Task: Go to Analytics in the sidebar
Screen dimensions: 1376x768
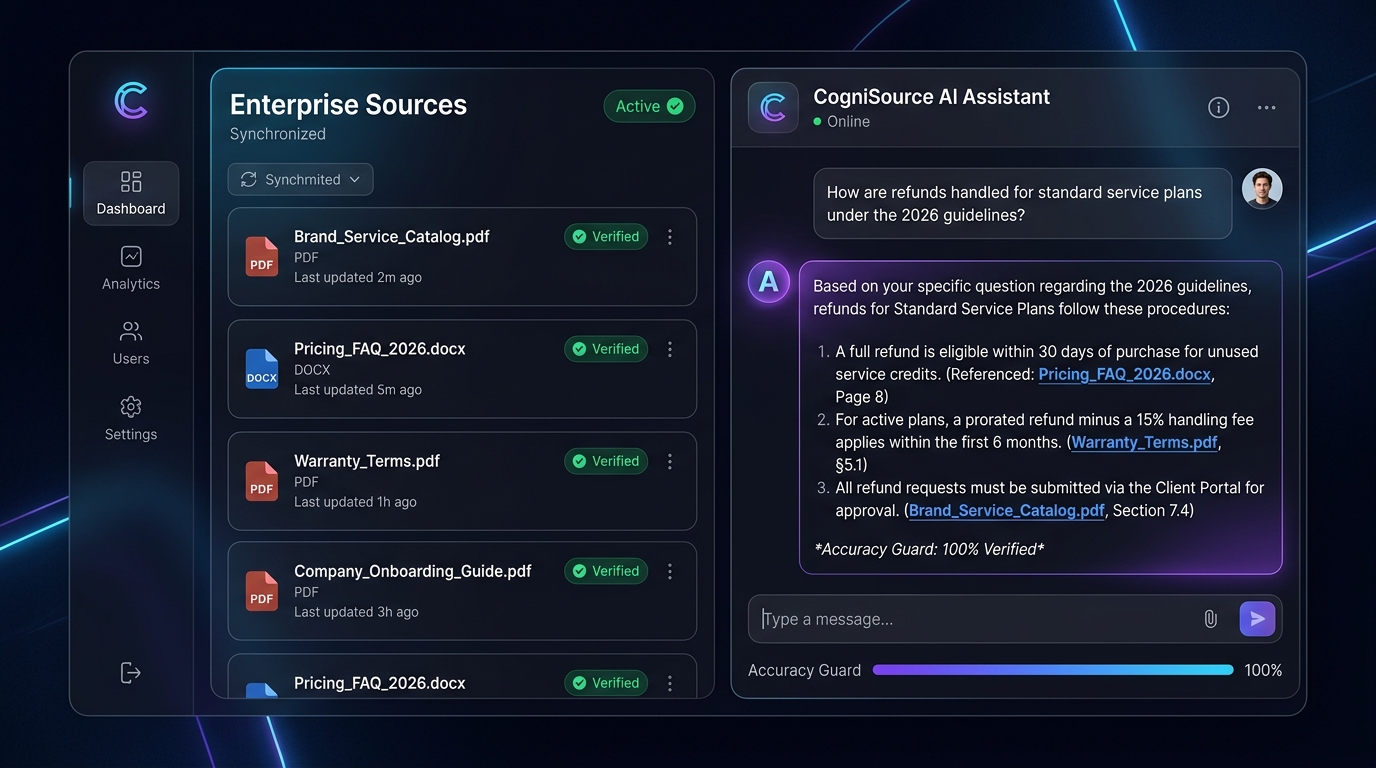Action: point(131,268)
